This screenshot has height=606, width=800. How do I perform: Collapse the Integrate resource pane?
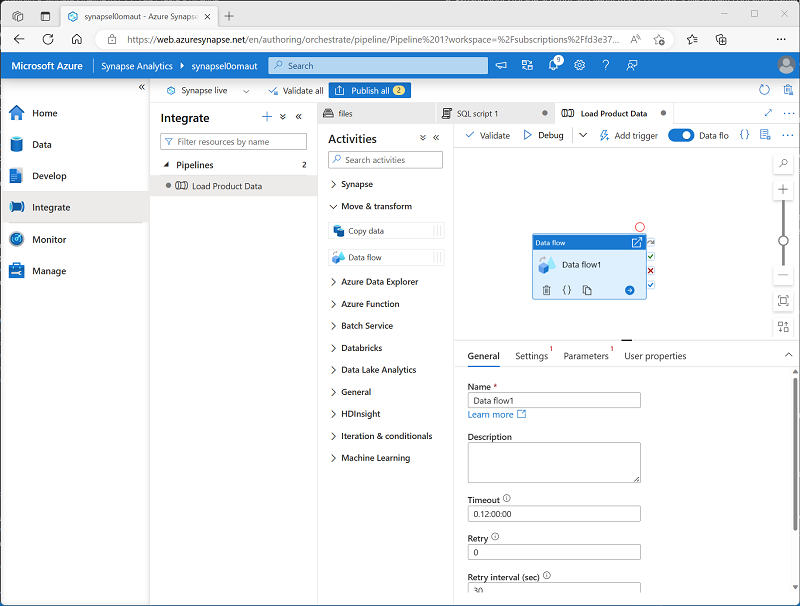(x=298, y=117)
